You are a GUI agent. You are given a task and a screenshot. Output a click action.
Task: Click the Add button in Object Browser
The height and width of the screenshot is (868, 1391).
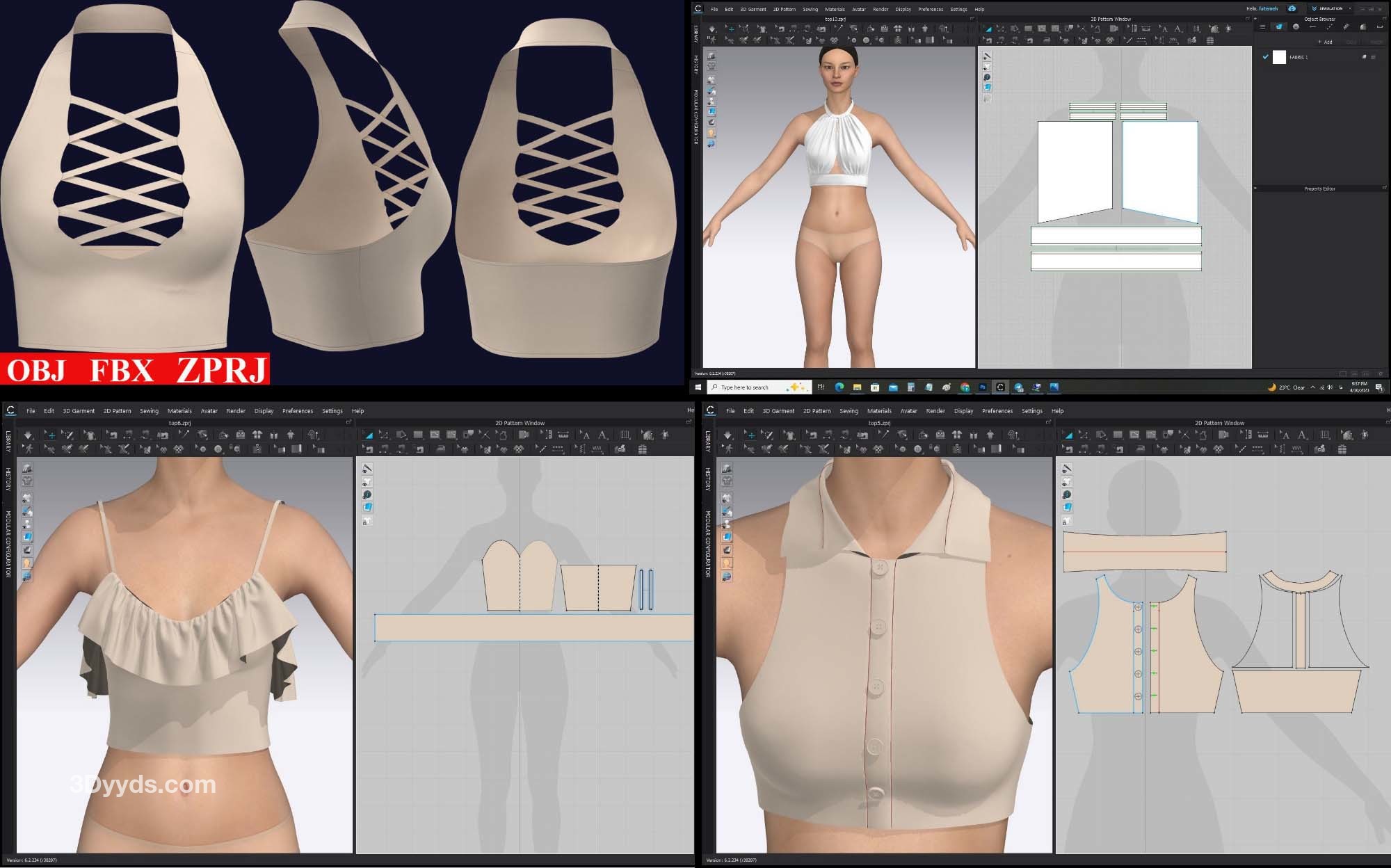[1325, 42]
